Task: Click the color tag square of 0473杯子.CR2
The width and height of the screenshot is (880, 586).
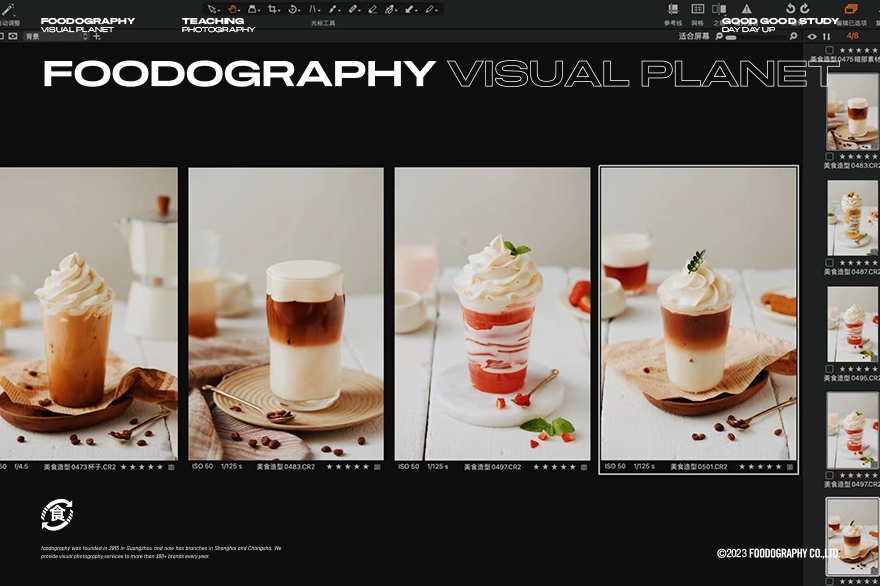Action: coord(171,467)
